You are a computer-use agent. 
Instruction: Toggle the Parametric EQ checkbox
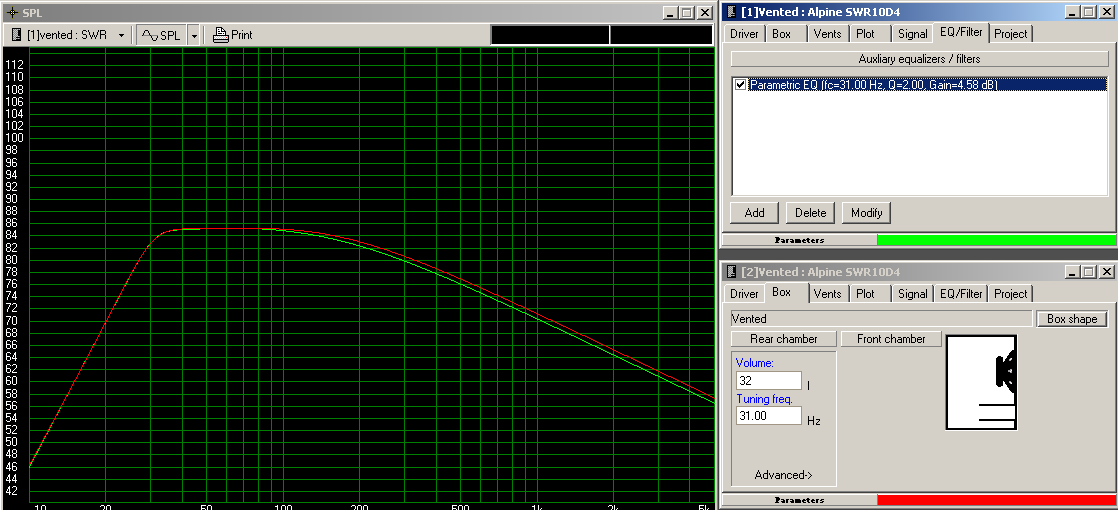click(740, 84)
